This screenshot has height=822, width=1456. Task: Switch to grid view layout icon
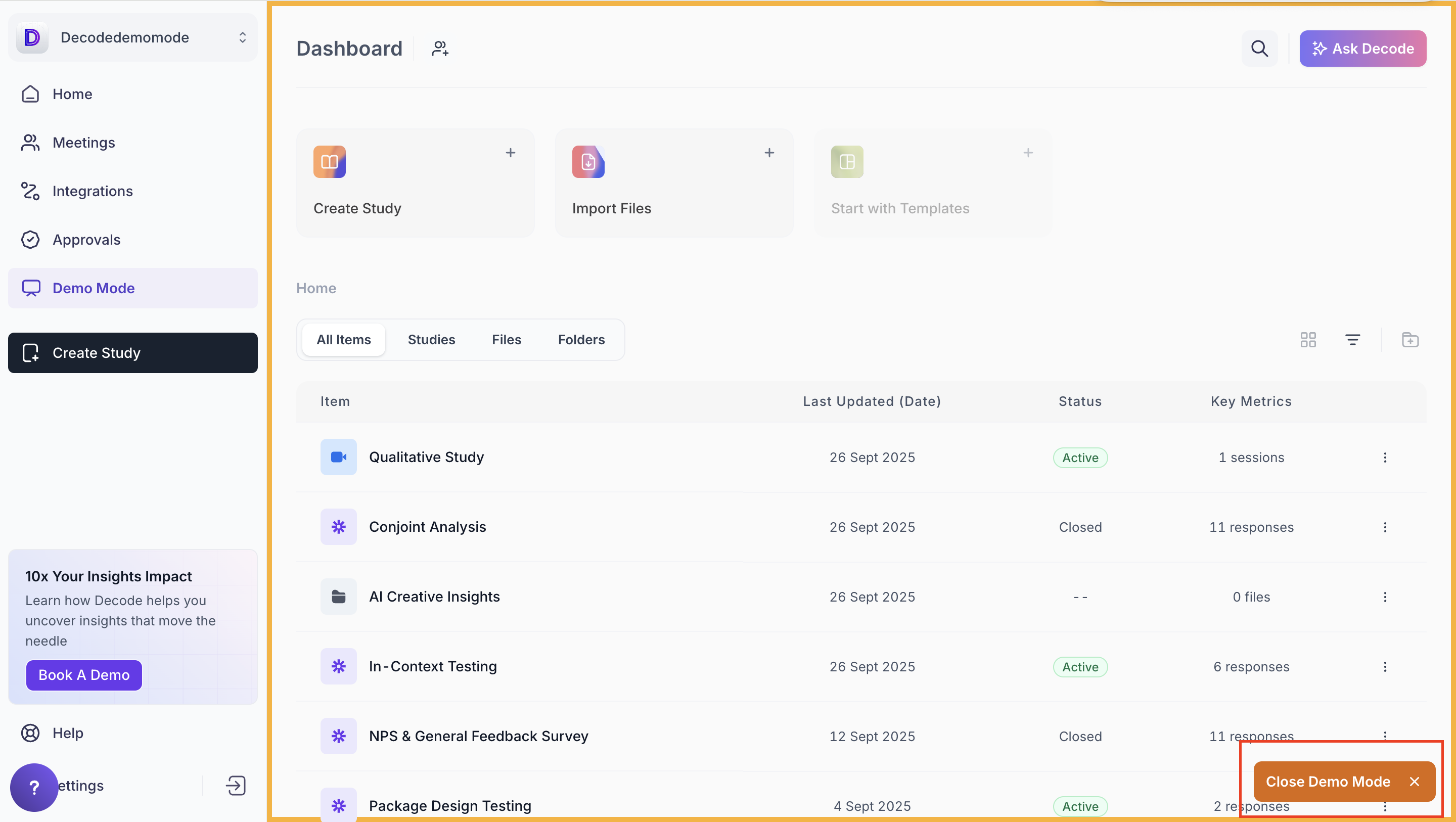coord(1307,340)
